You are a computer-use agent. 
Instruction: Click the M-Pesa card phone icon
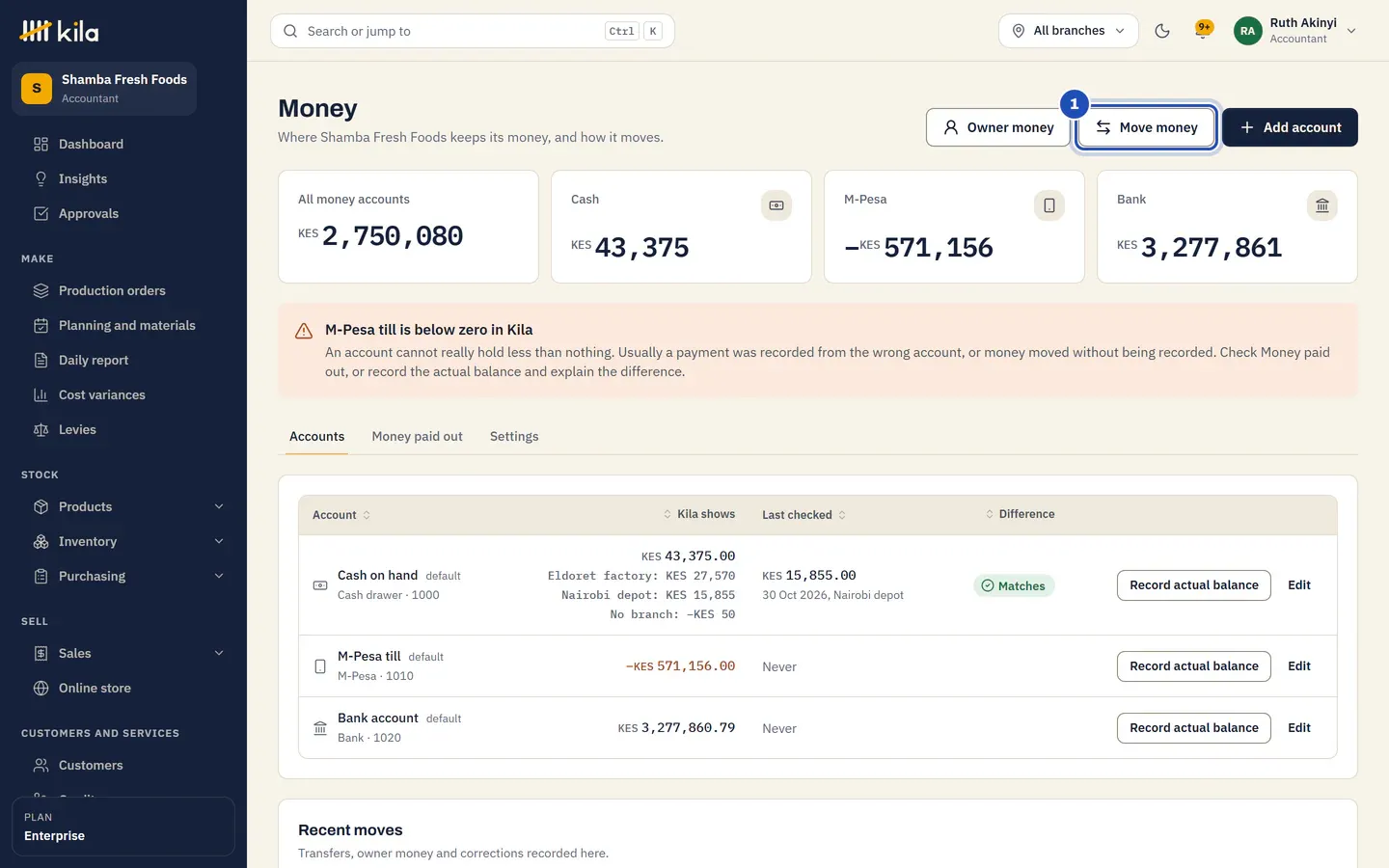pyautogui.click(x=1049, y=205)
